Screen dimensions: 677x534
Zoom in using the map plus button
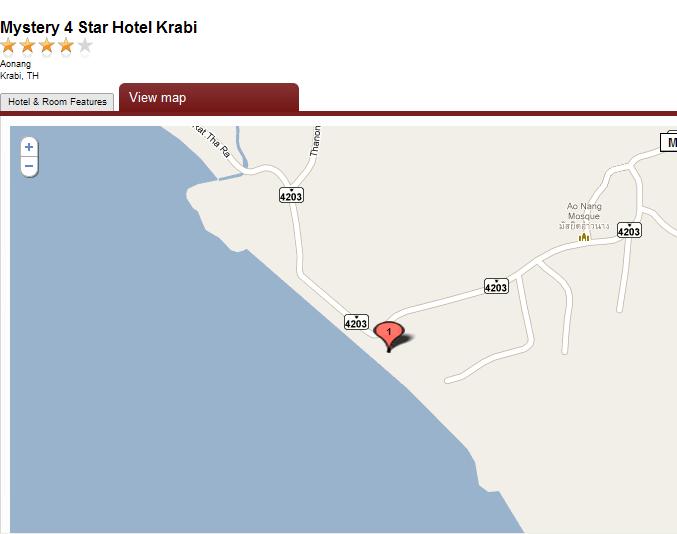pyautogui.click(x=29, y=148)
